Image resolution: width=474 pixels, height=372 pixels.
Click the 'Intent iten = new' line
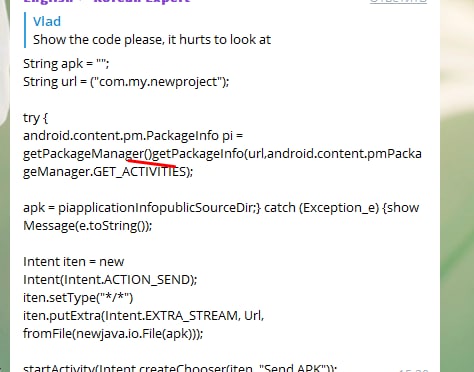74,262
